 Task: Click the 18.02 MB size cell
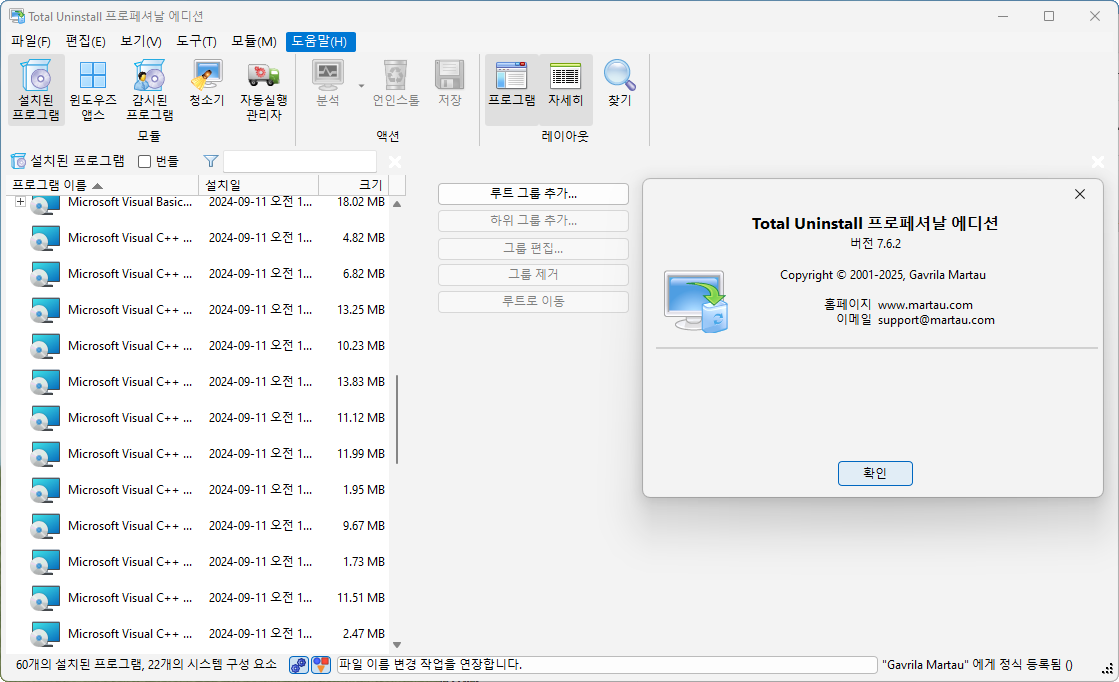361,202
